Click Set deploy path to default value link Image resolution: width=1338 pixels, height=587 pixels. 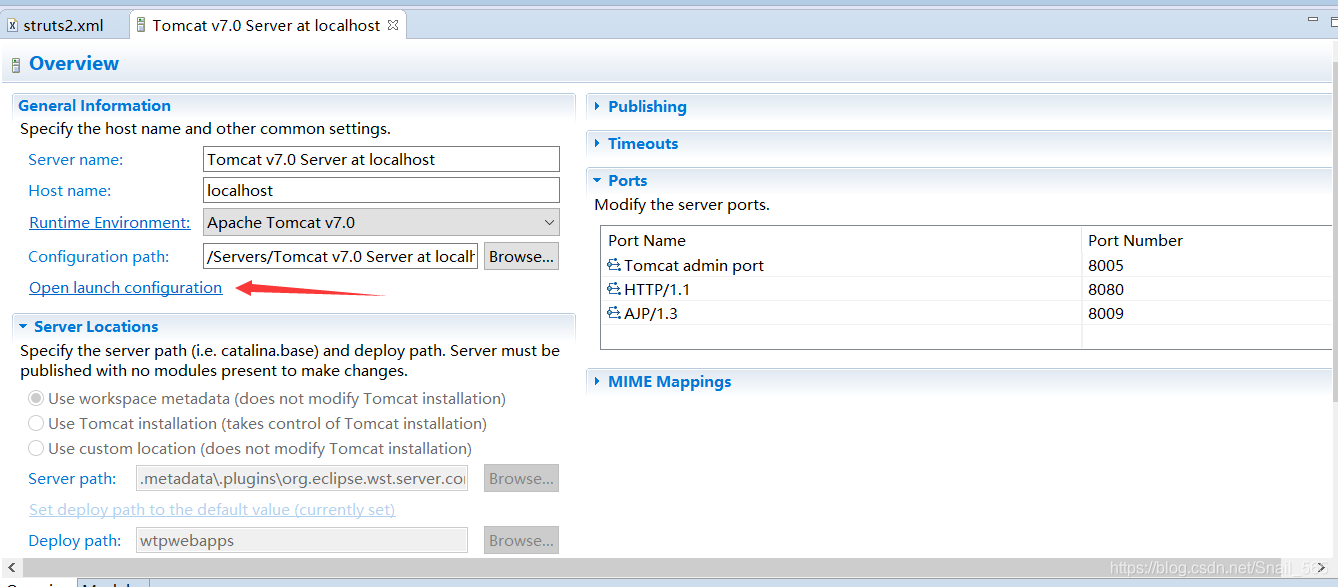(212, 509)
